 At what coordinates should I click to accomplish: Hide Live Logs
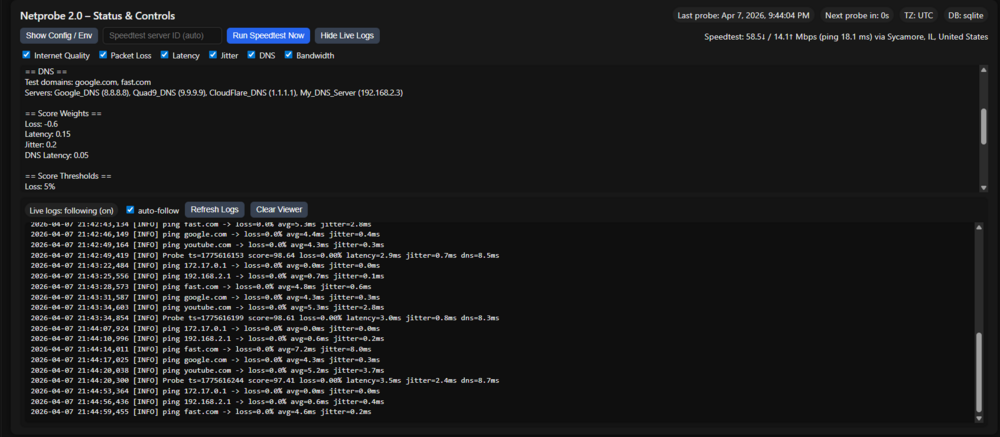click(347, 36)
